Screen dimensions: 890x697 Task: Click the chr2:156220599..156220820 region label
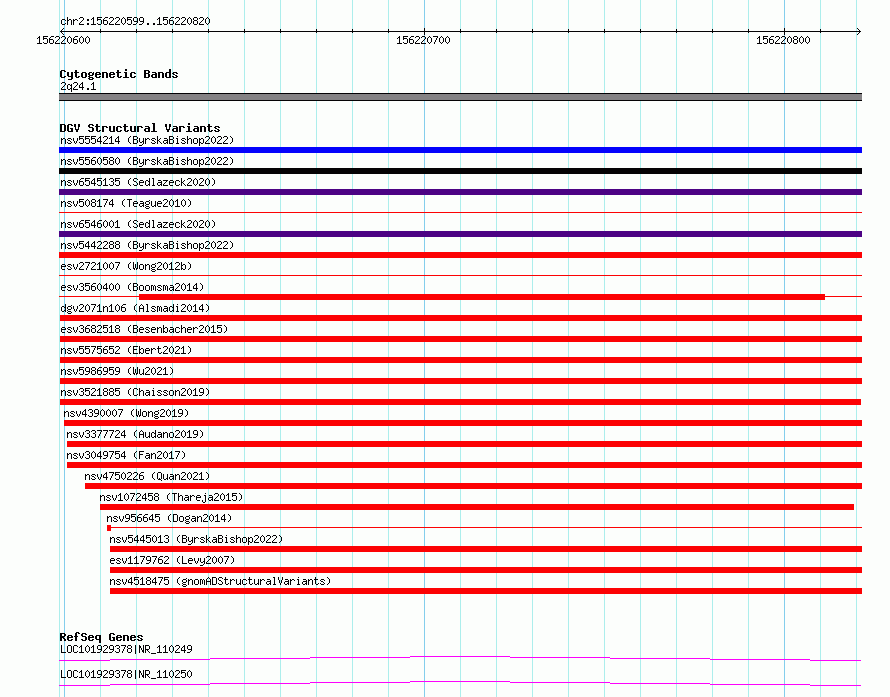[135, 21]
